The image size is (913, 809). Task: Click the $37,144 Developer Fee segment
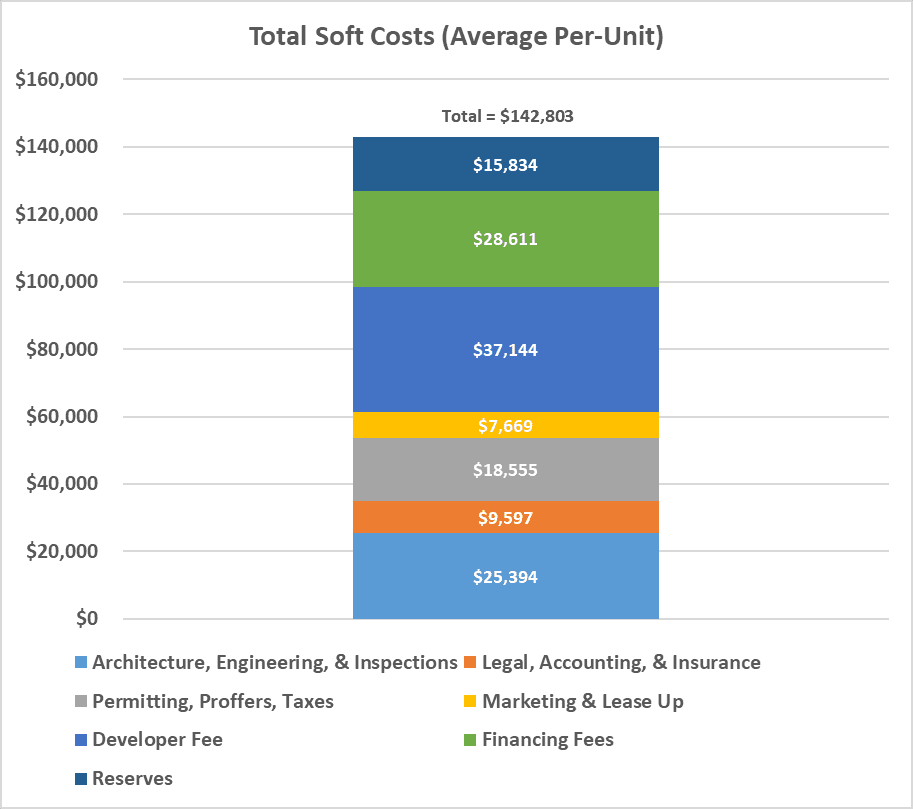click(x=505, y=349)
